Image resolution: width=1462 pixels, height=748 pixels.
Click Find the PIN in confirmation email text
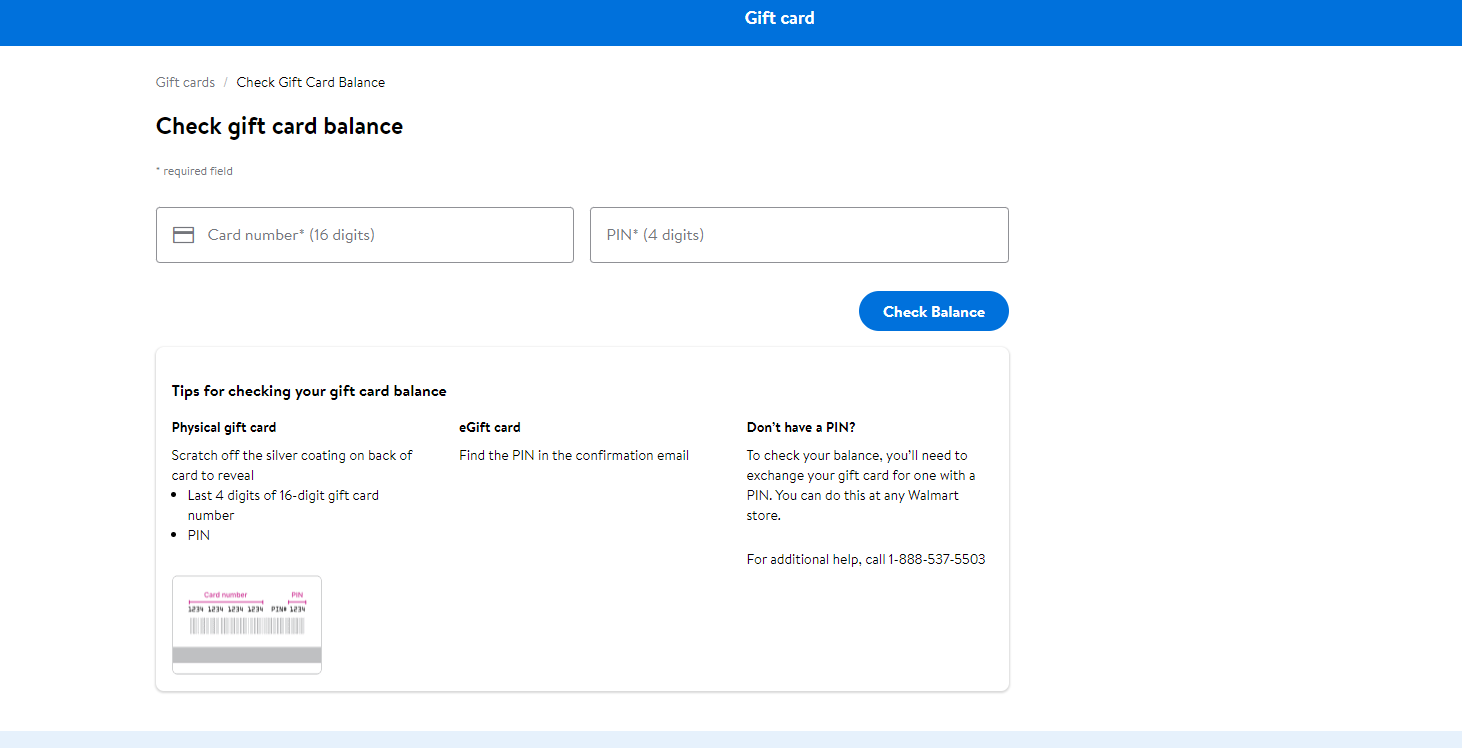point(574,455)
